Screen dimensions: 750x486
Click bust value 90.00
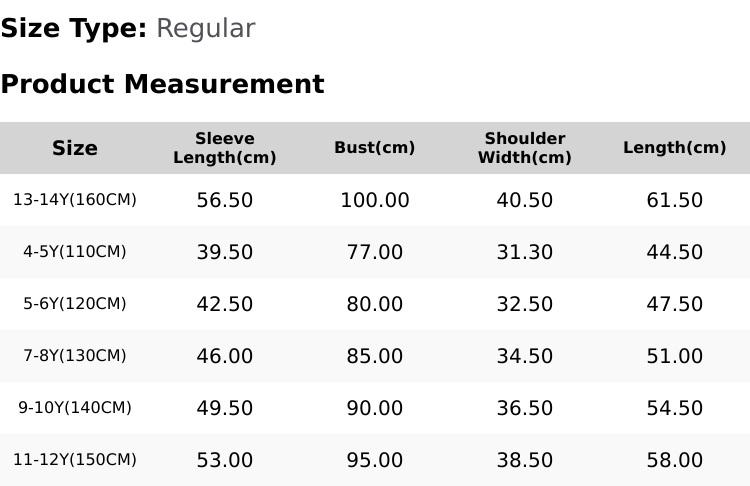(x=375, y=408)
